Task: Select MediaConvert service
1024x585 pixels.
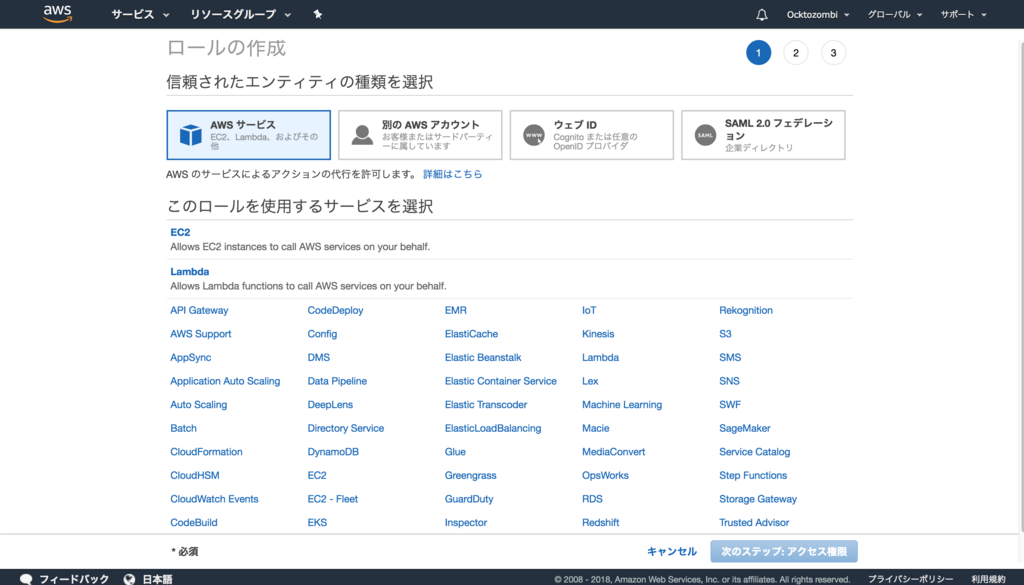Action: (x=613, y=452)
